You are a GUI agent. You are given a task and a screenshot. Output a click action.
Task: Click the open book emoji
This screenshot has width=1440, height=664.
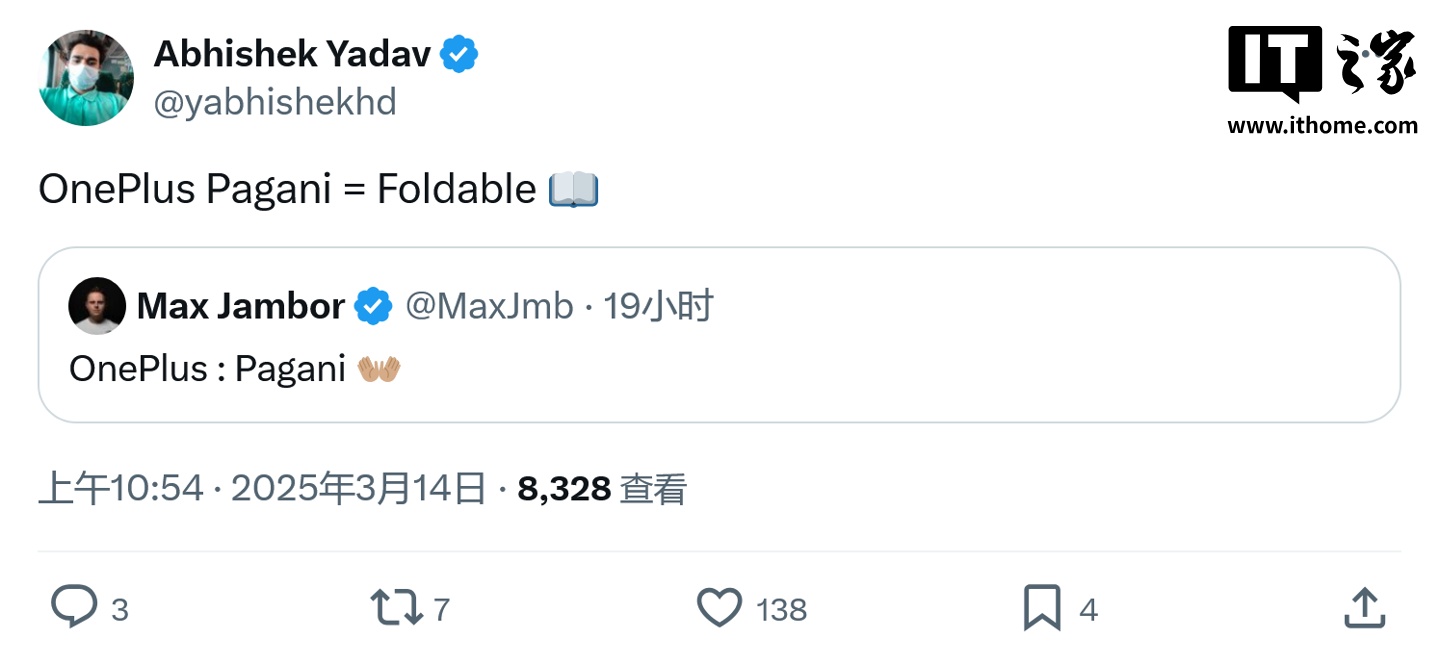coord(574,189)
